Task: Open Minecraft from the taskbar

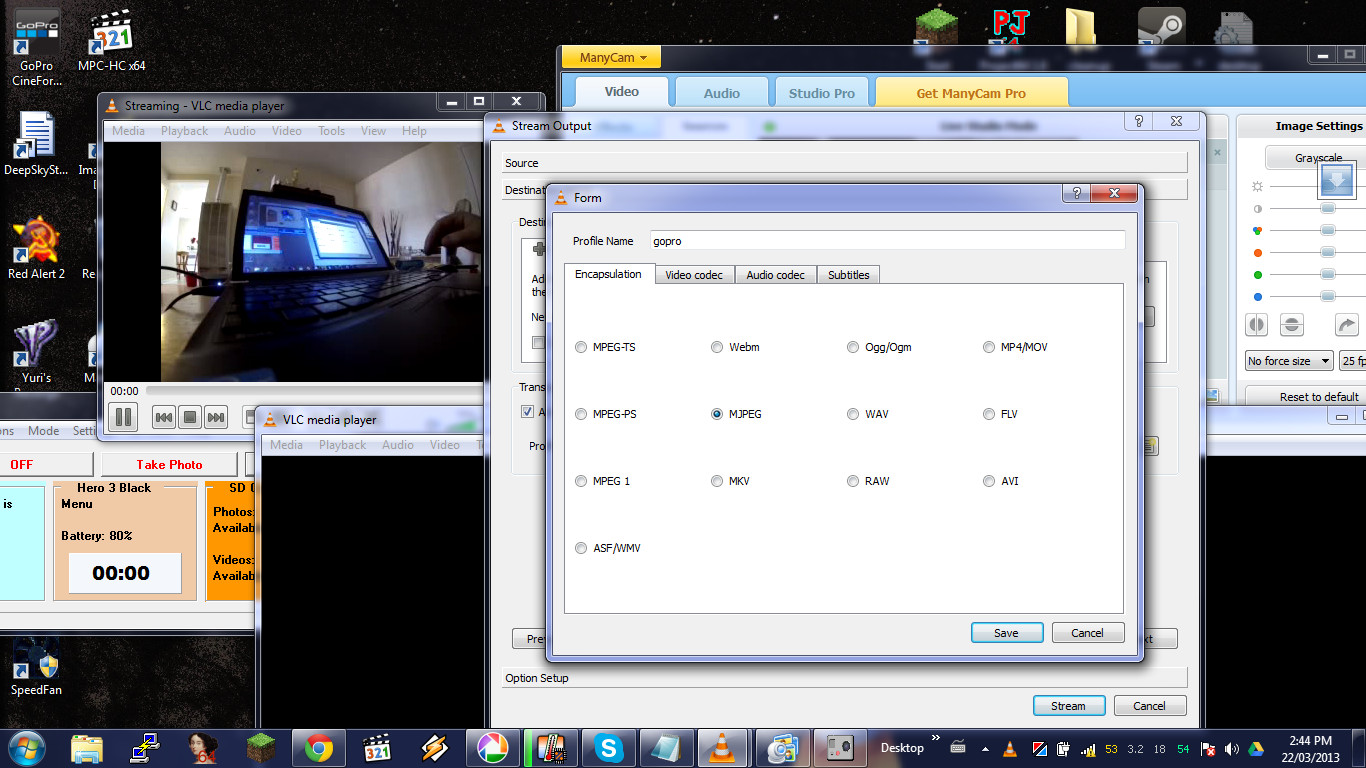Action: 262,748
